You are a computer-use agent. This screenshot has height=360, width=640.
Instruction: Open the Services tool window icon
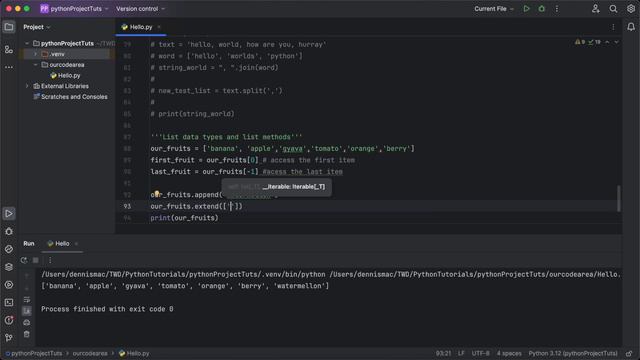[9, 284]
